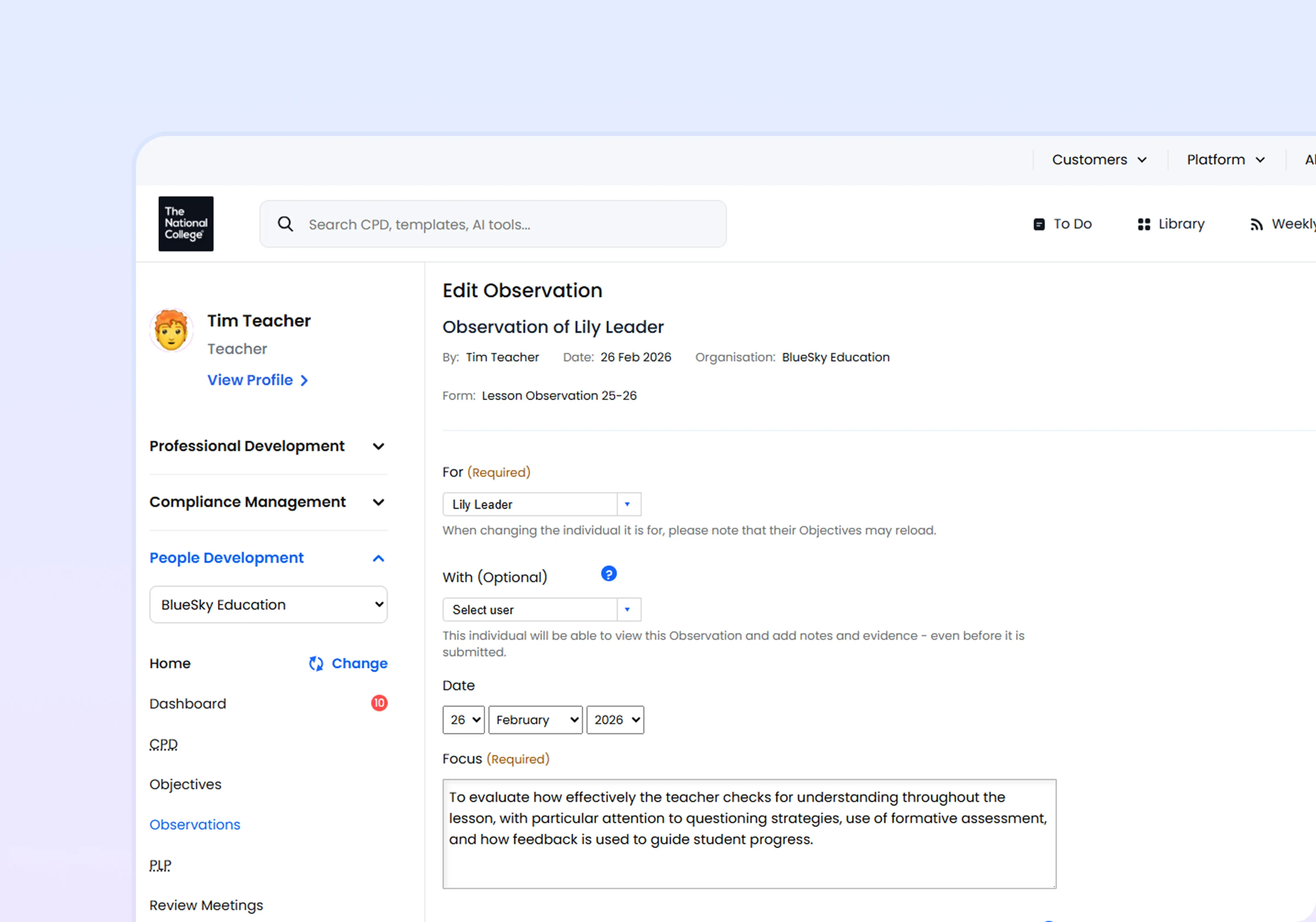
Task: Click Tim Teacher's avatar image
Action: pos(171,330)
